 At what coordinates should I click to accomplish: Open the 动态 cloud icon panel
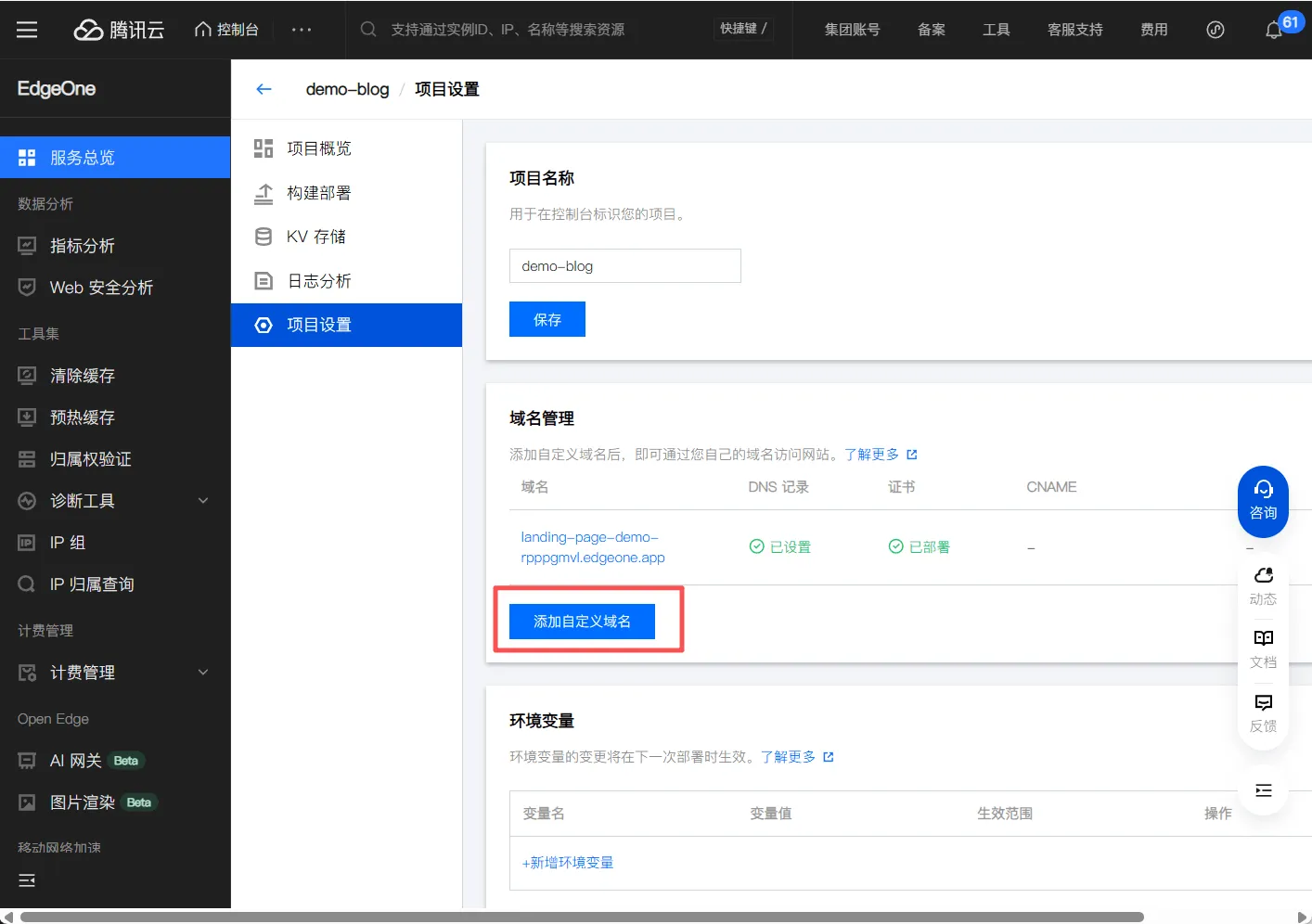point(1263,585)
